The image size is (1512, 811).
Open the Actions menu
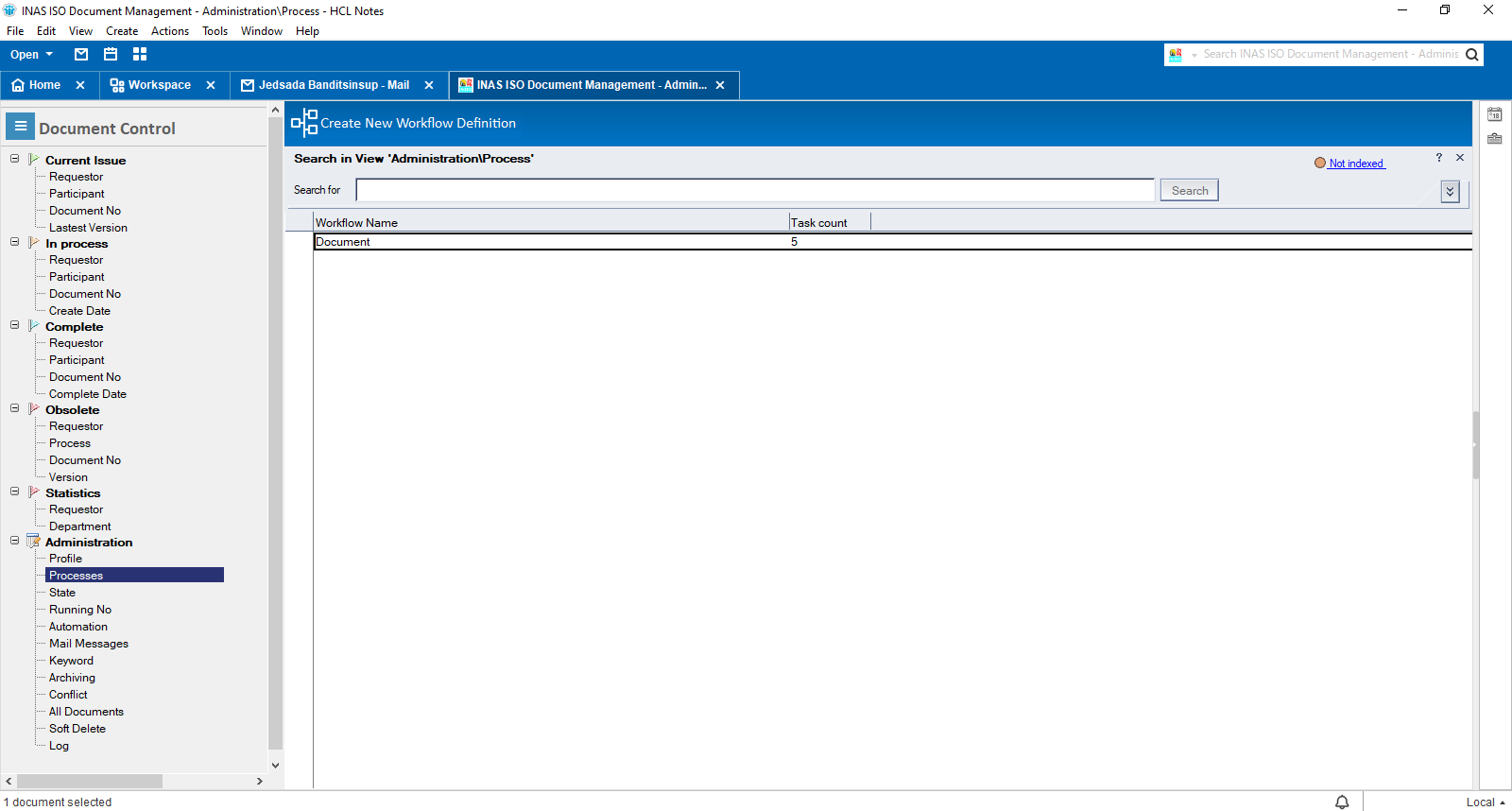click(x=170, y=31)
